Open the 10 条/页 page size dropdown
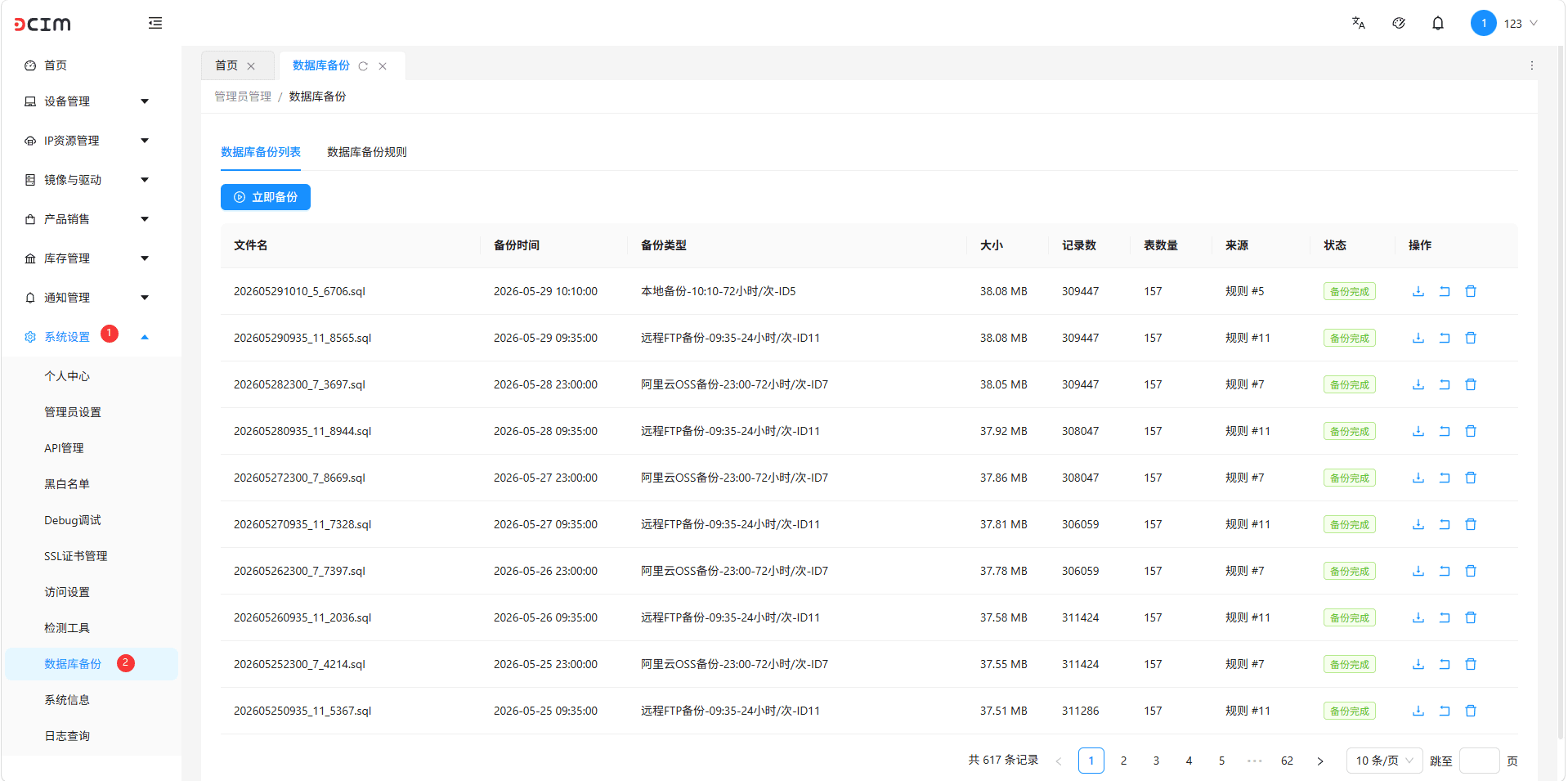1568x781 pixels. 1384,761
